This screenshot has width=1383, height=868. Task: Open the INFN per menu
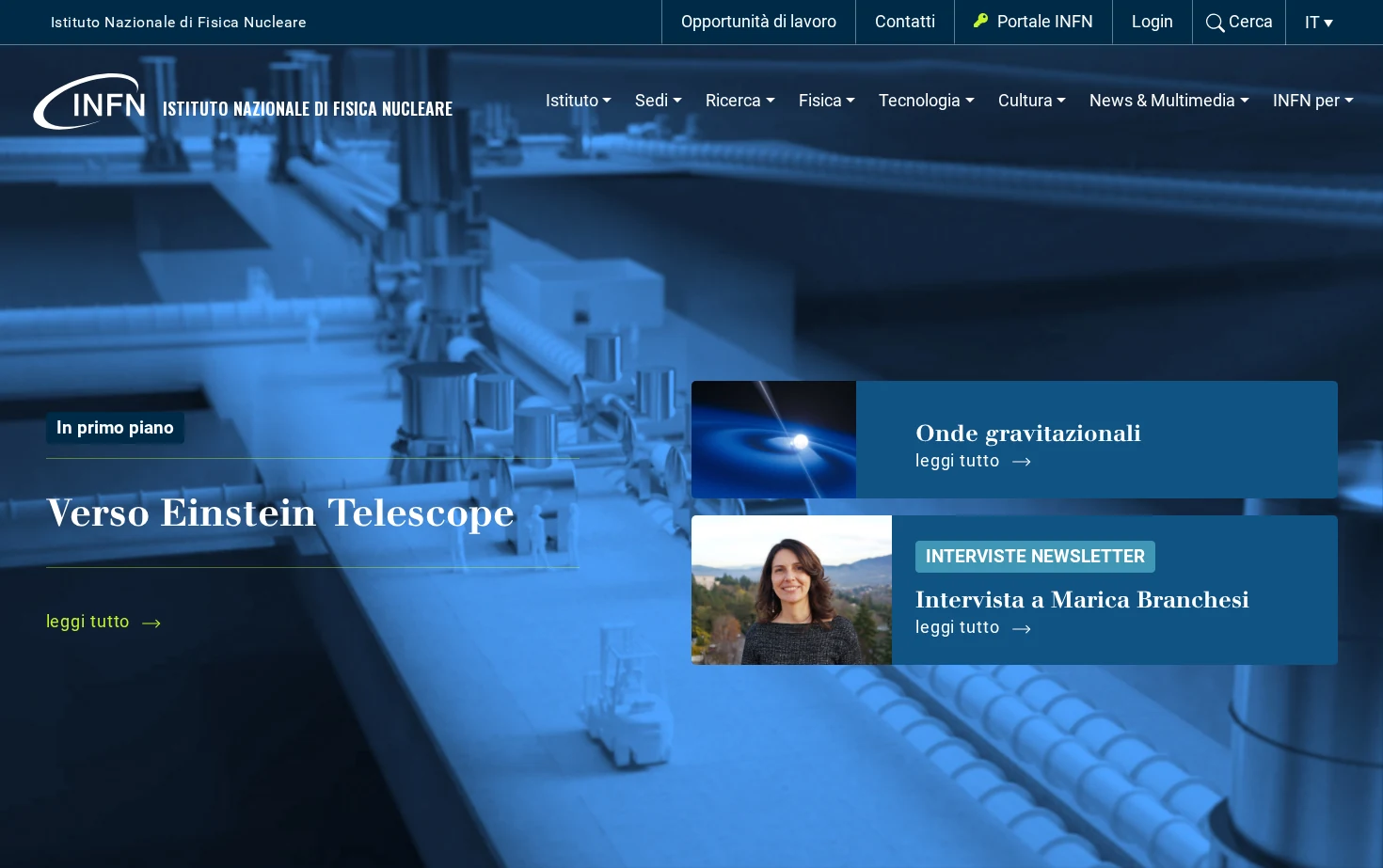pyautogui.click(x=1312, y=101)
